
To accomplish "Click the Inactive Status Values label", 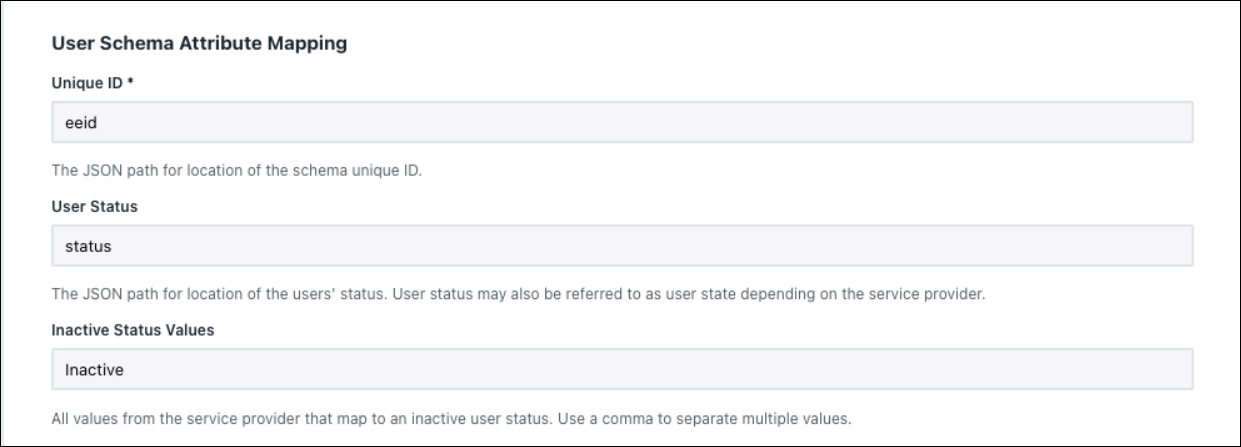I will [x=117, y=329].
